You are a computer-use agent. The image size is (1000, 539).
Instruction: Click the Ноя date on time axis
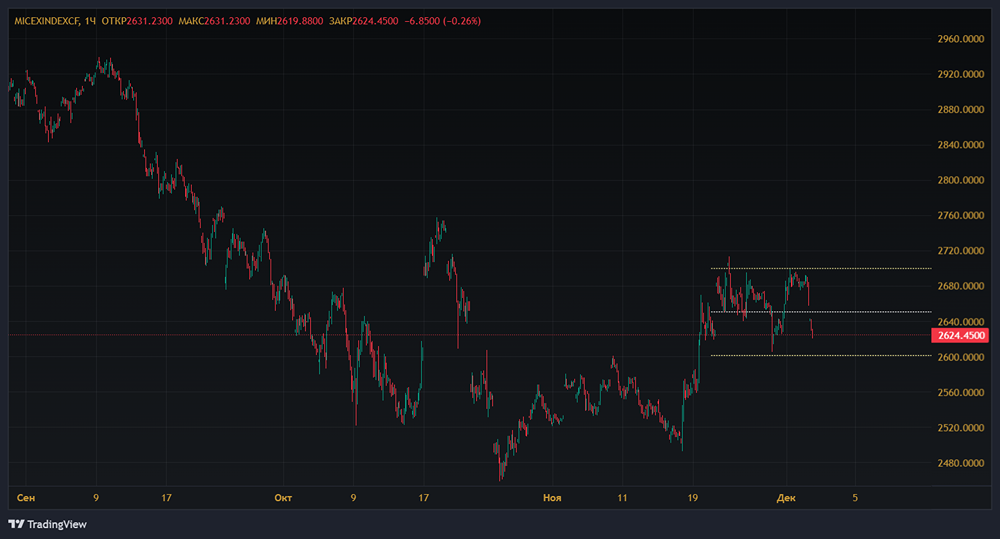(552, 496)
